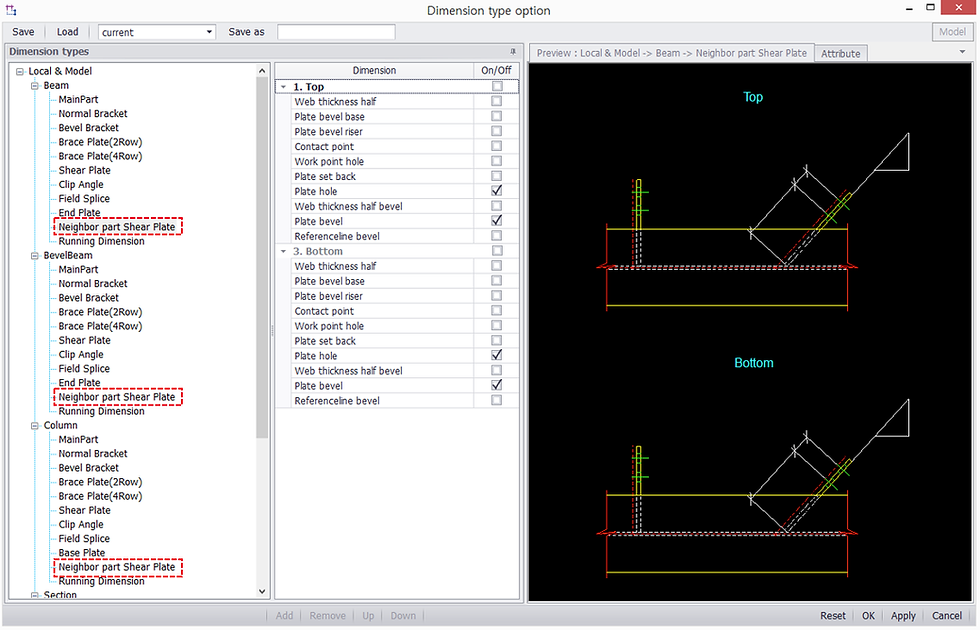
Task: Select Base Plate under Column
Action: 82,552
